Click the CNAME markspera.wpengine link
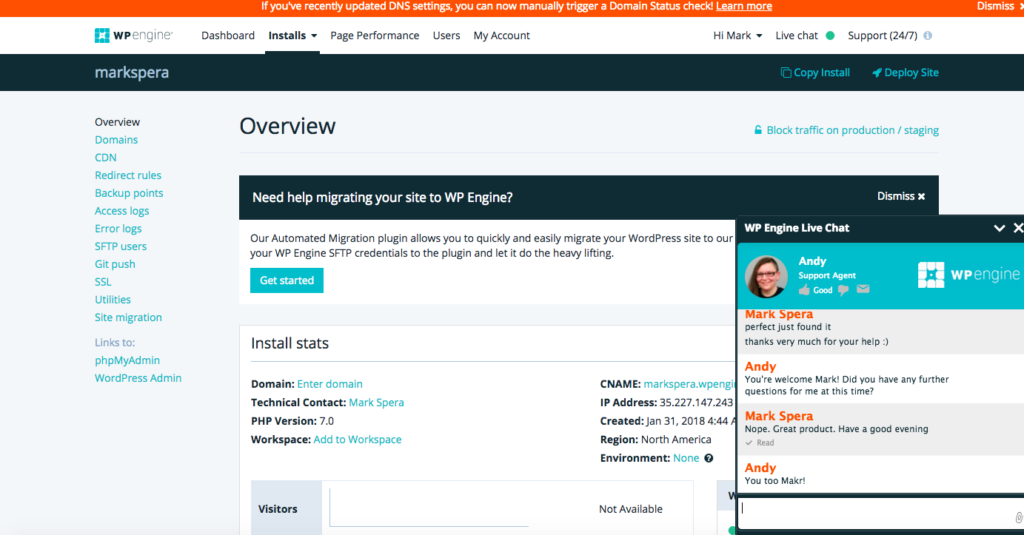This screenshot has width=1024, height=535. coord(689,383)
